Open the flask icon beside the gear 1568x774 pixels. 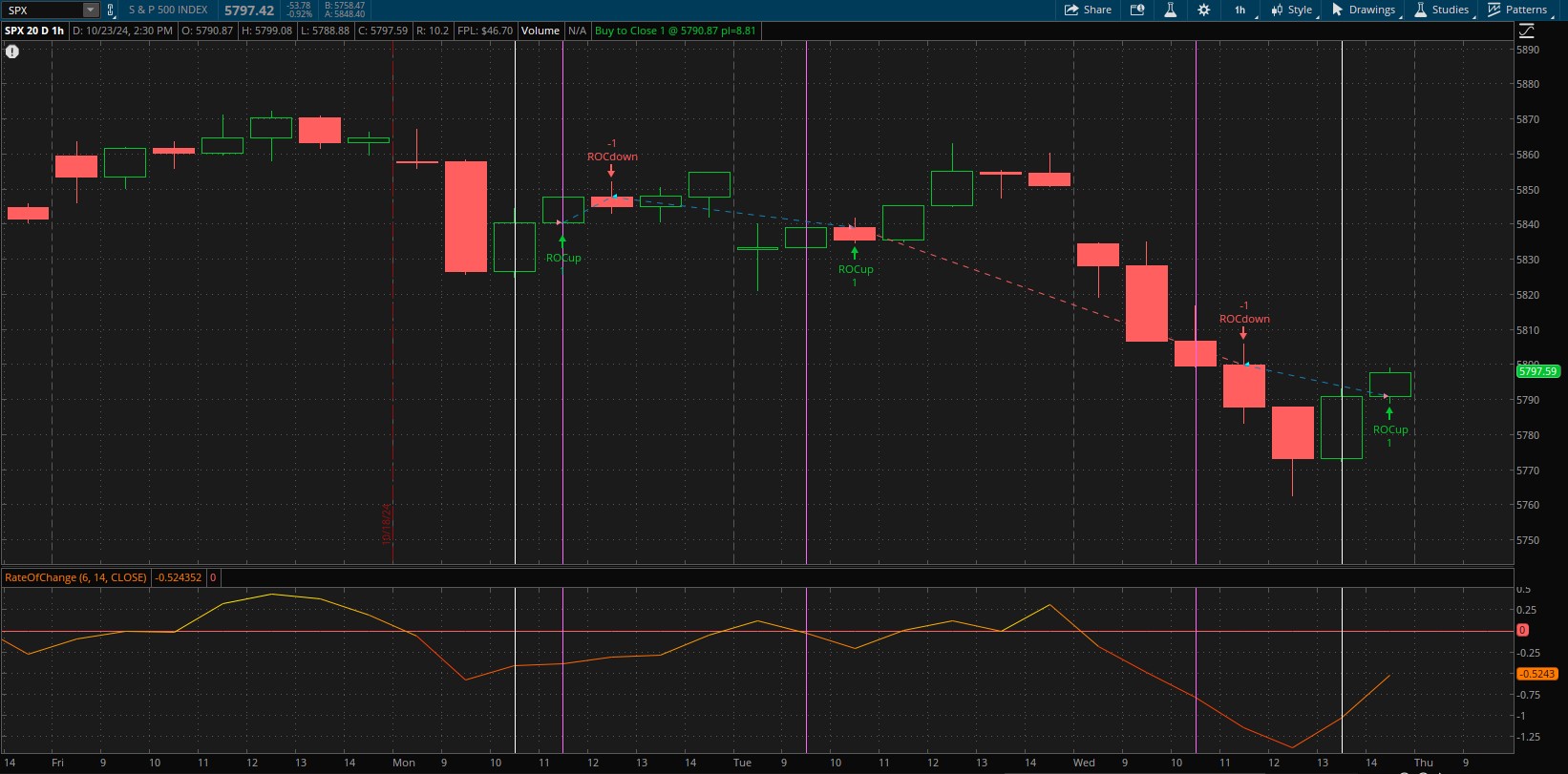1170,10
